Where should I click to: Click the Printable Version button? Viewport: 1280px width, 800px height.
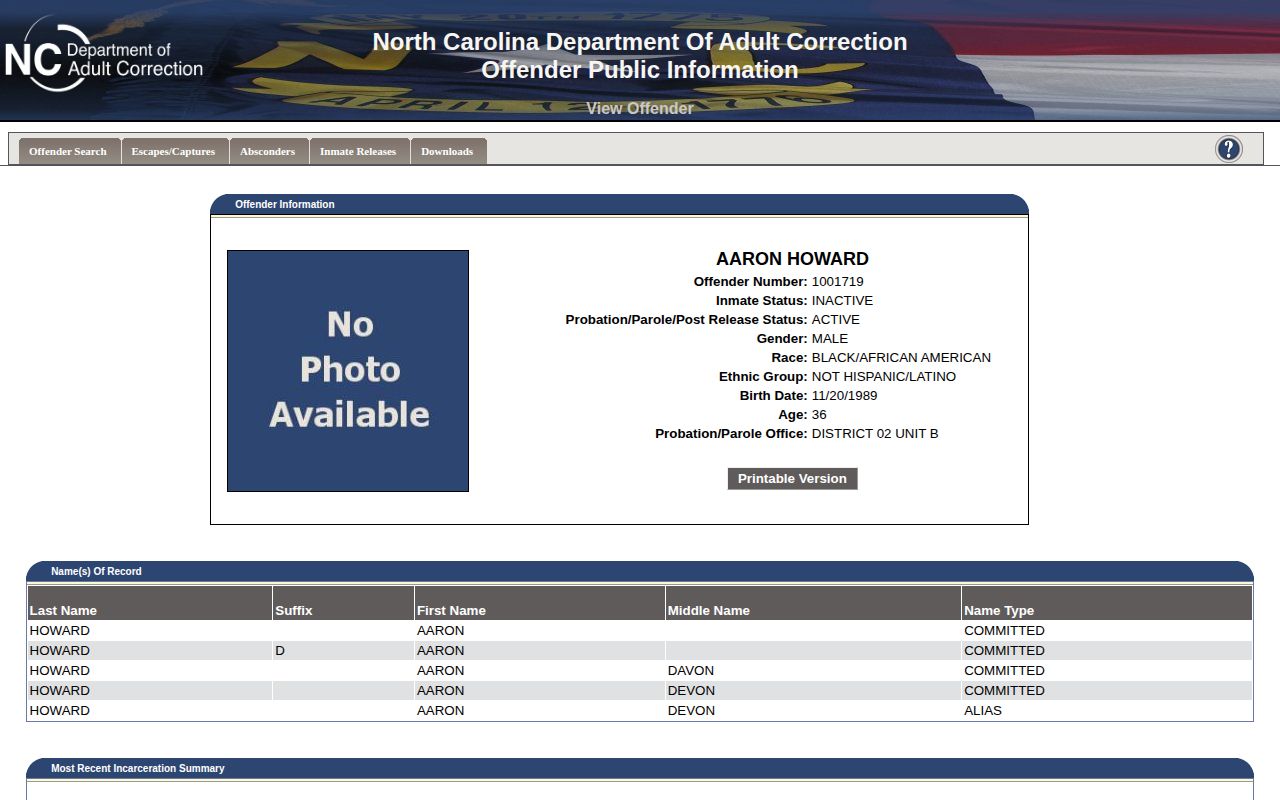click(x=792, y=479)
